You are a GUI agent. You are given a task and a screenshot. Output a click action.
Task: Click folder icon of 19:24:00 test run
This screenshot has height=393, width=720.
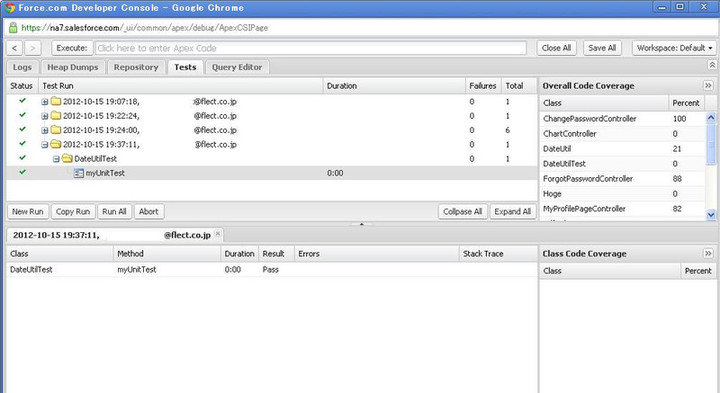(56, 129)
